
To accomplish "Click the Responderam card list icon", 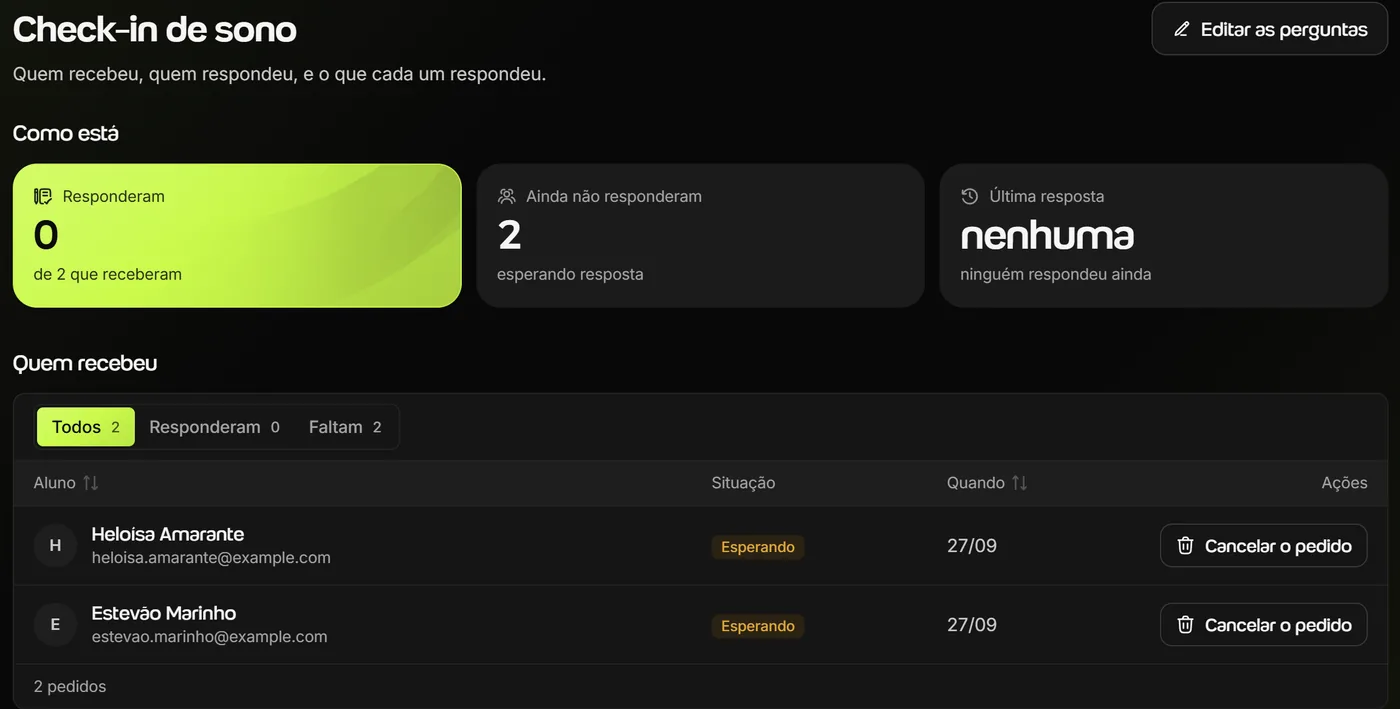I will point(43,196).
